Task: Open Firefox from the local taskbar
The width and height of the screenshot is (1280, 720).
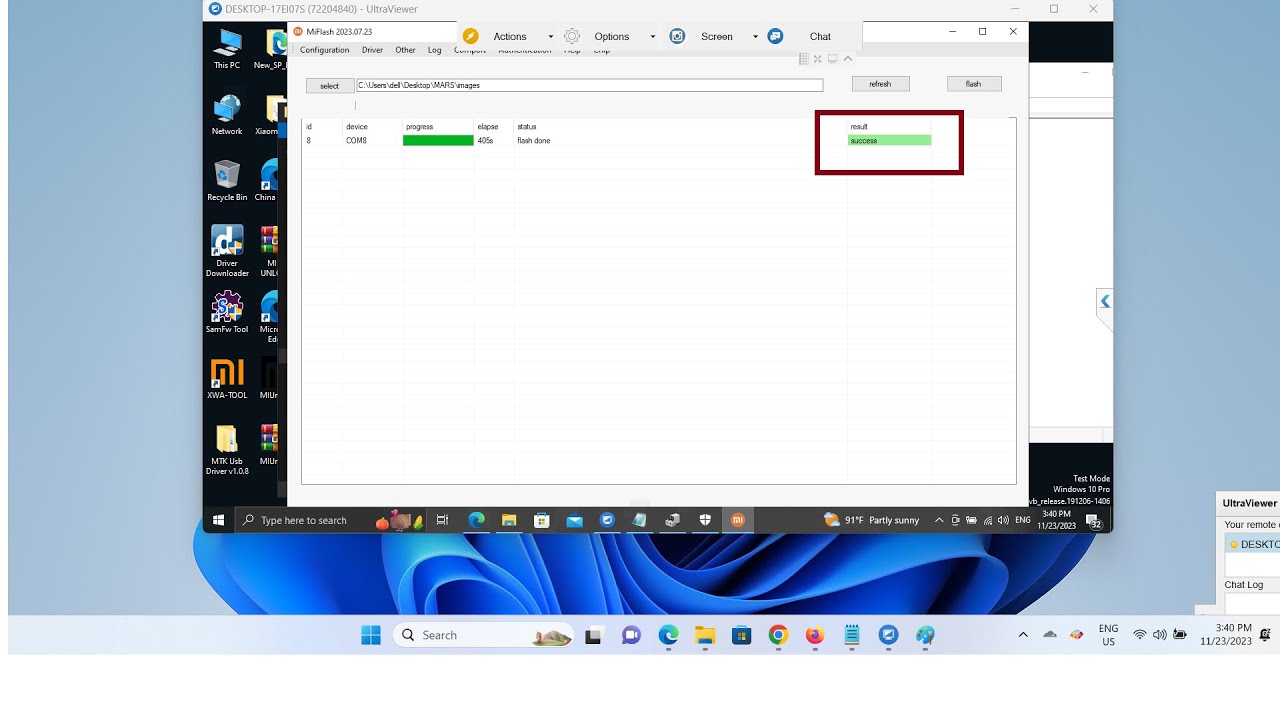Action: pyautogui.click(x=815, y=635)
